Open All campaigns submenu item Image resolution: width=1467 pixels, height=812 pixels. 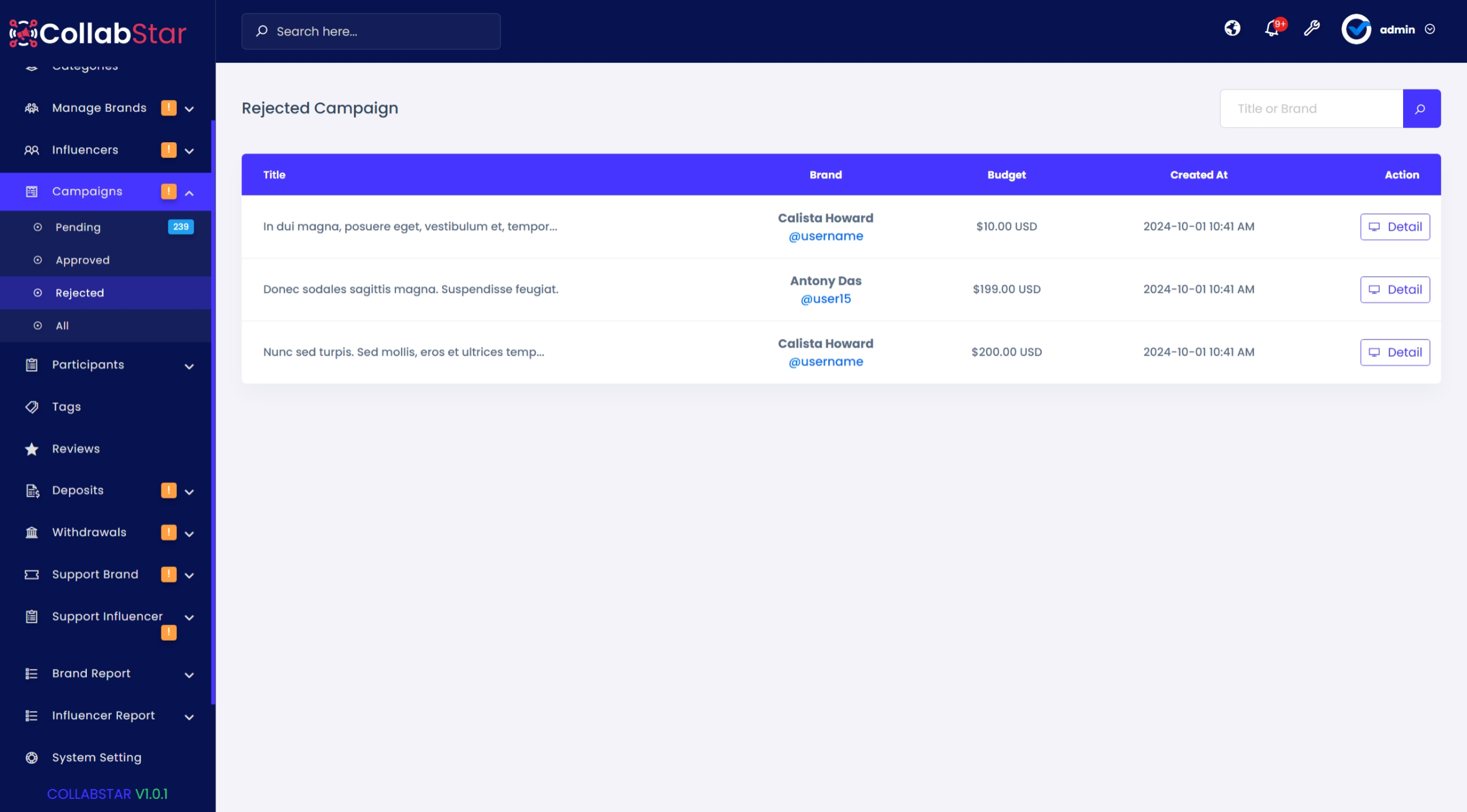(106, 326)
